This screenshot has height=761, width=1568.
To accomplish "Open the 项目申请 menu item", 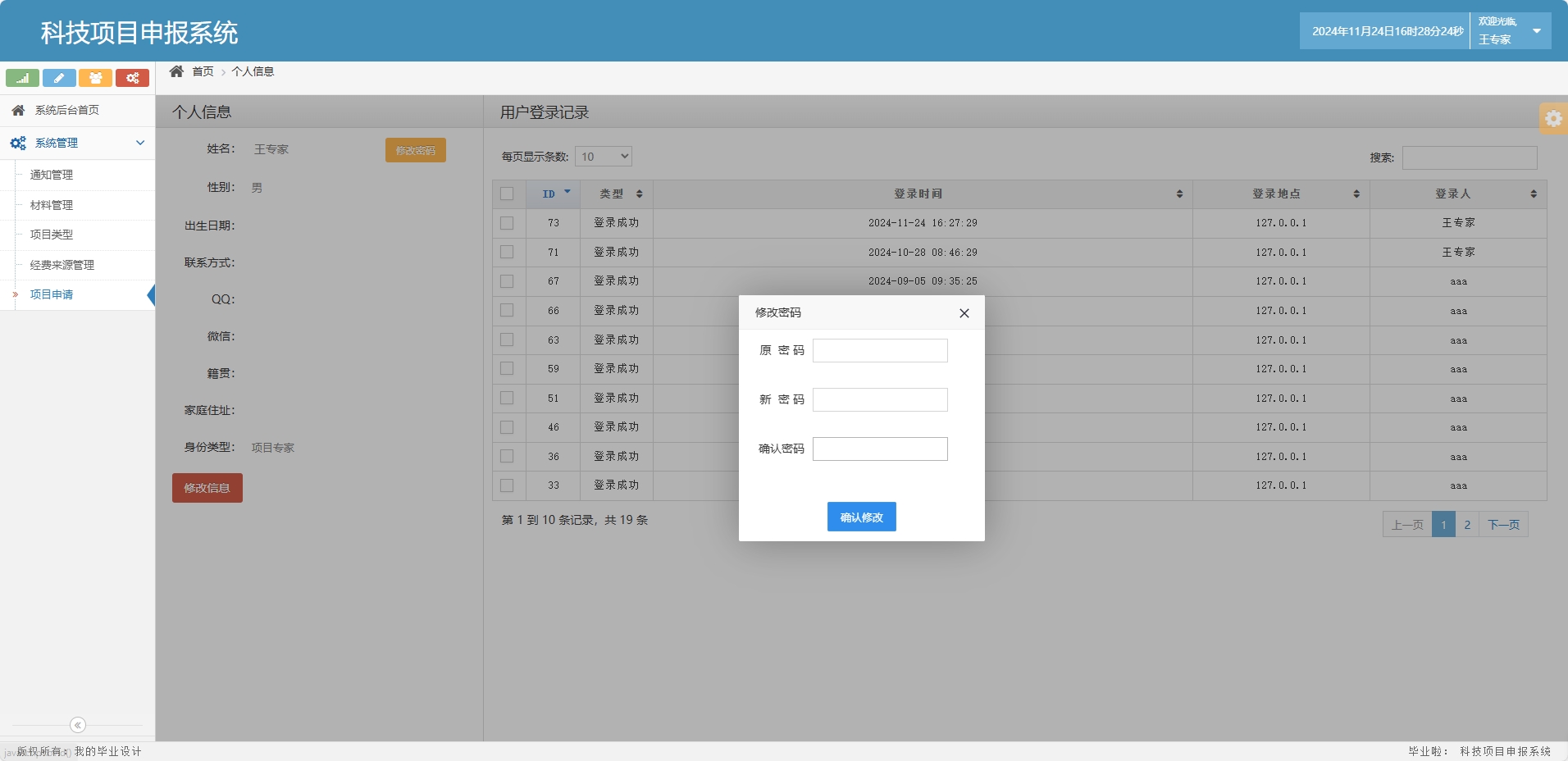I will tap(51, 294).
